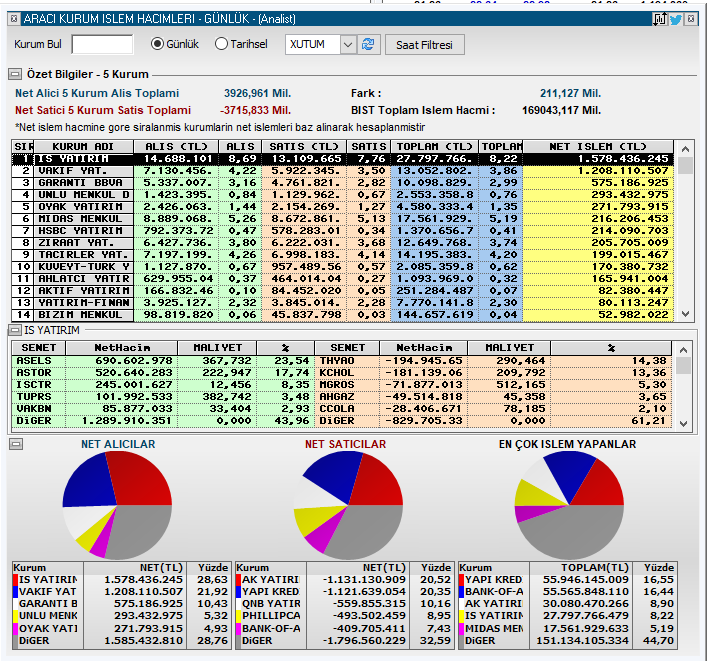Click YAPI KRED row in En Çok Islem legend
The height and width of the screenshot is (661, 707).
coord(568,579)
